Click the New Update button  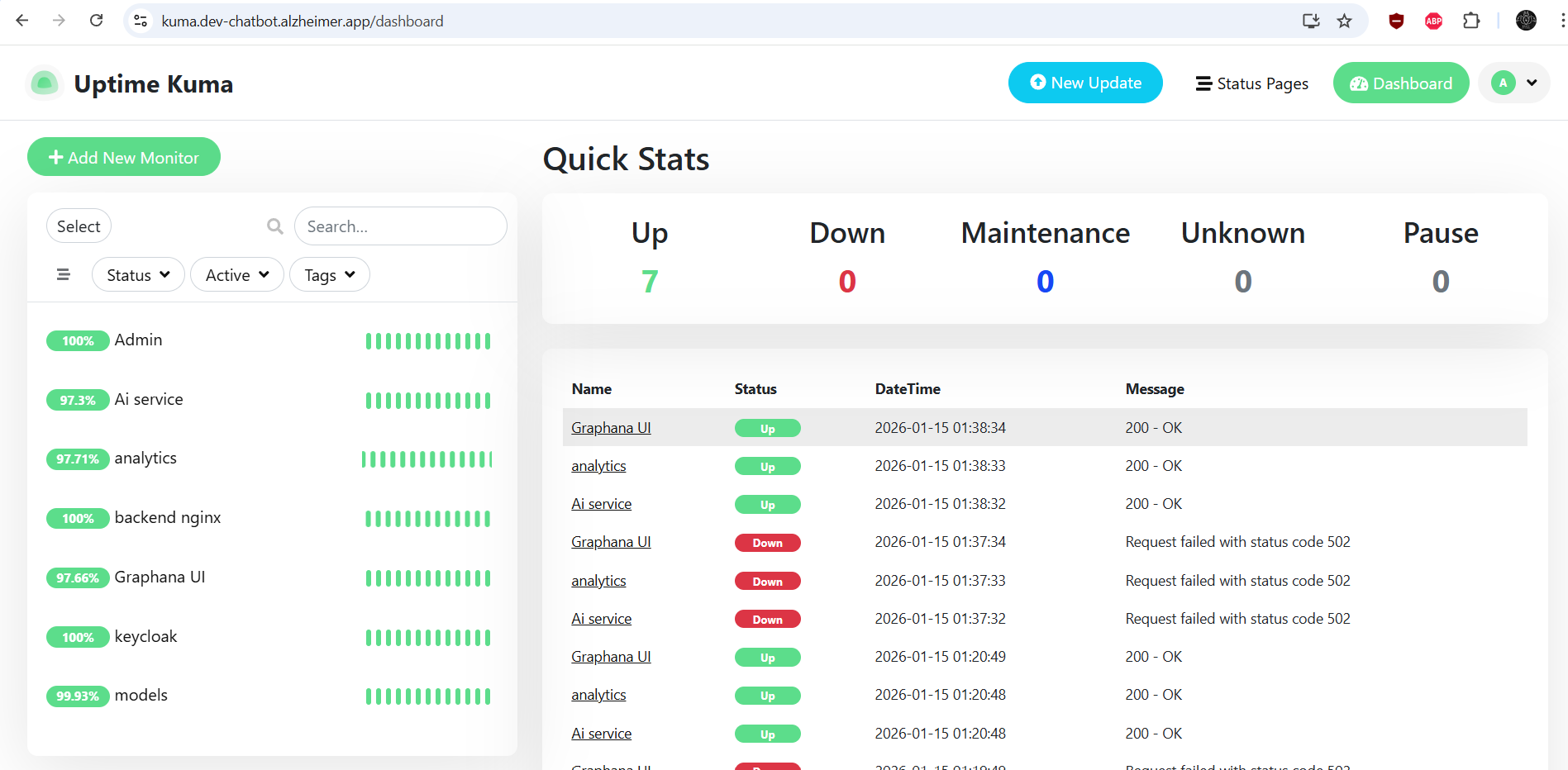tap(1085, 83)
